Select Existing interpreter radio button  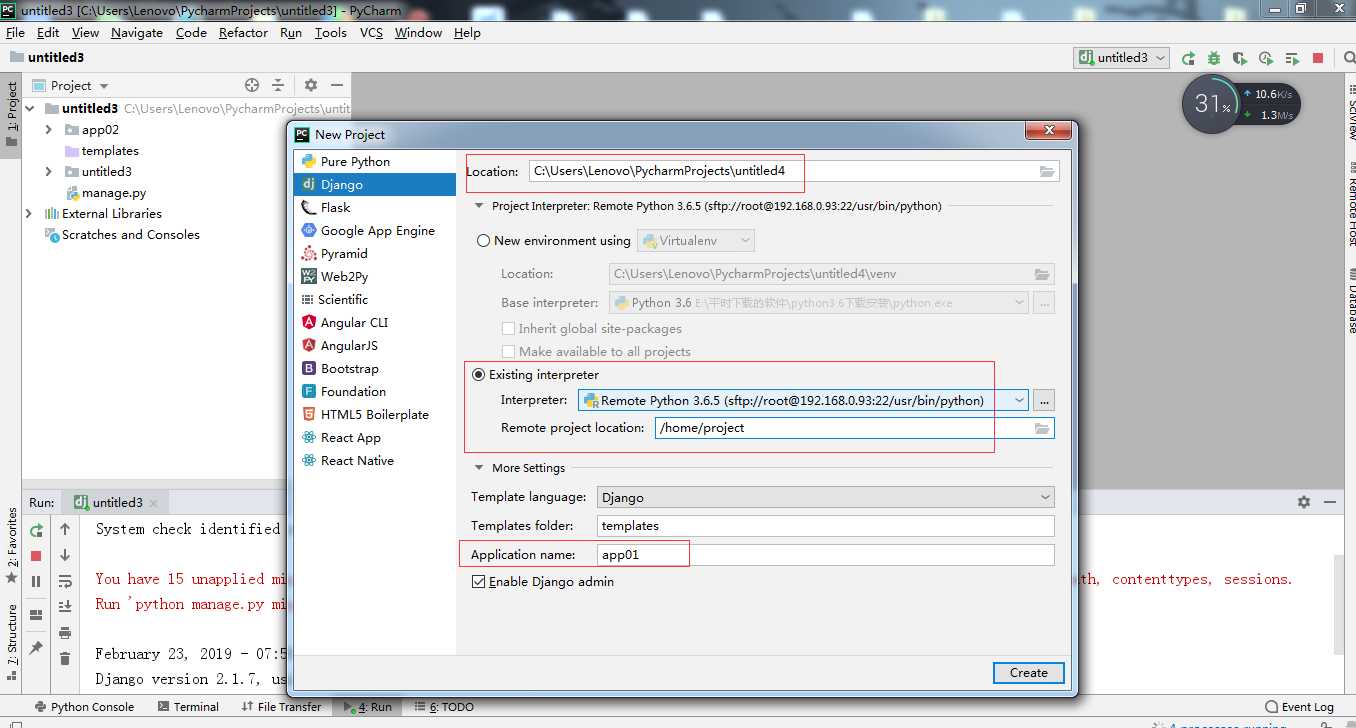pyautogui.click(x=478, y=375)
